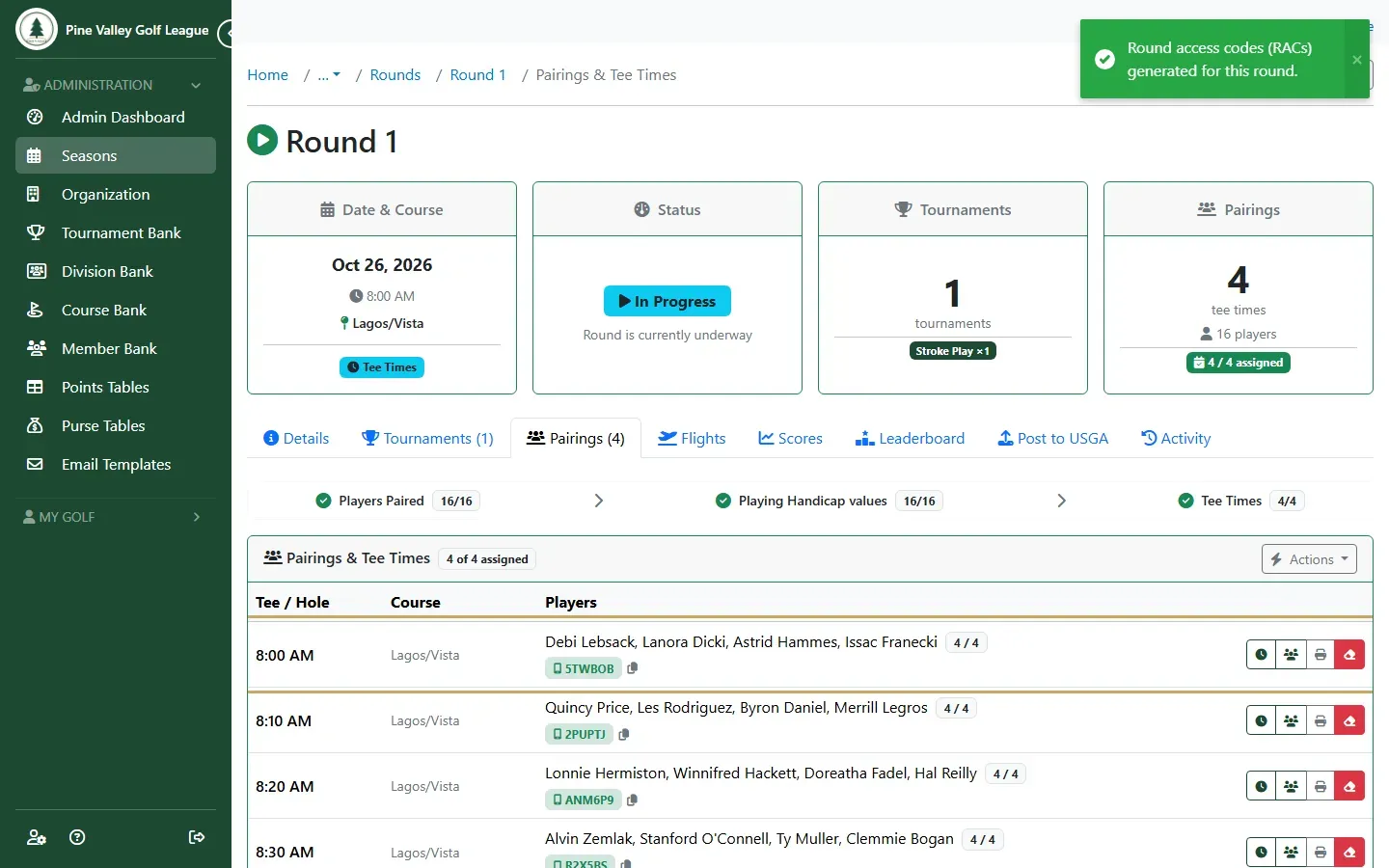Click the Pine Valley Golf League logo
1389x868 pixels.
pyautogui.click(x=37, y=29)
